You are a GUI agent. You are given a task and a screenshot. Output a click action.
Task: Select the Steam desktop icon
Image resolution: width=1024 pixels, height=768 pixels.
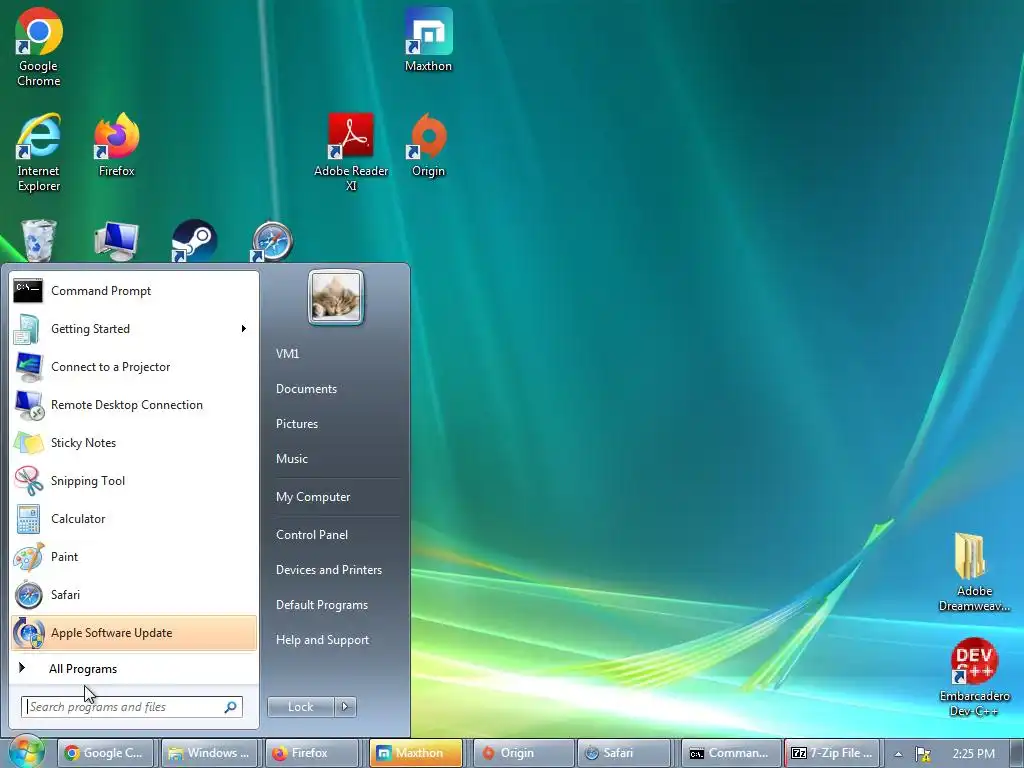coord(195,240)
